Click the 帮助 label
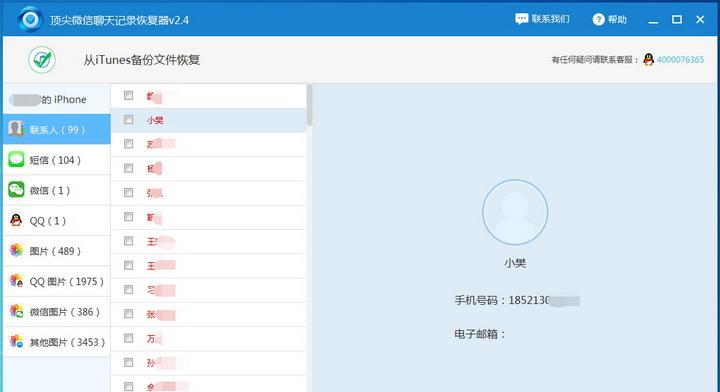Screen dimensions: 720x392 pos(617,19)
